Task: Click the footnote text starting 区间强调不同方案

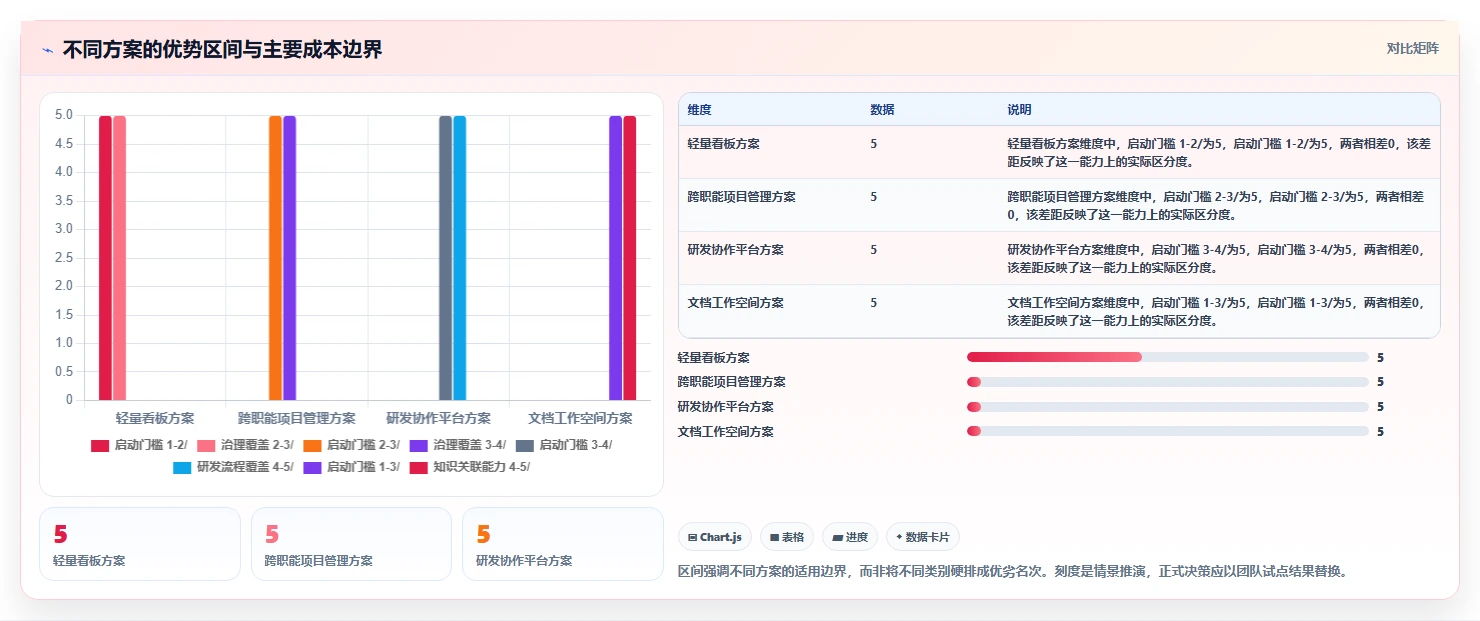Action: (x=1013, y=572)
